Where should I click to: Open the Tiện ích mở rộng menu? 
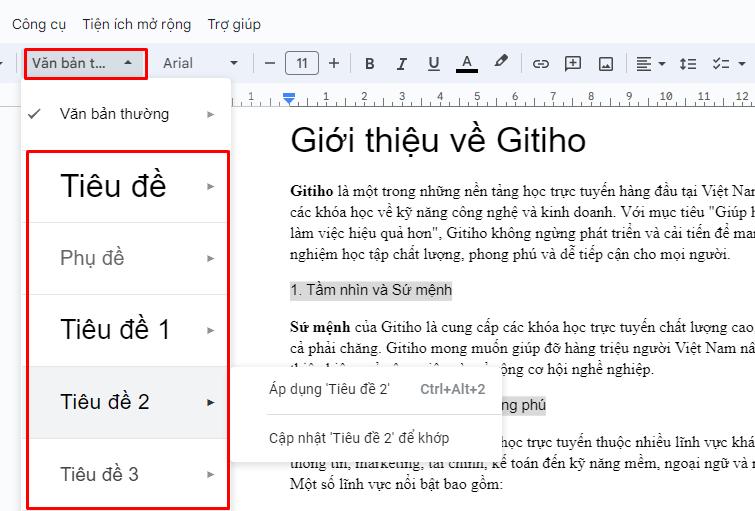(136, 24)
